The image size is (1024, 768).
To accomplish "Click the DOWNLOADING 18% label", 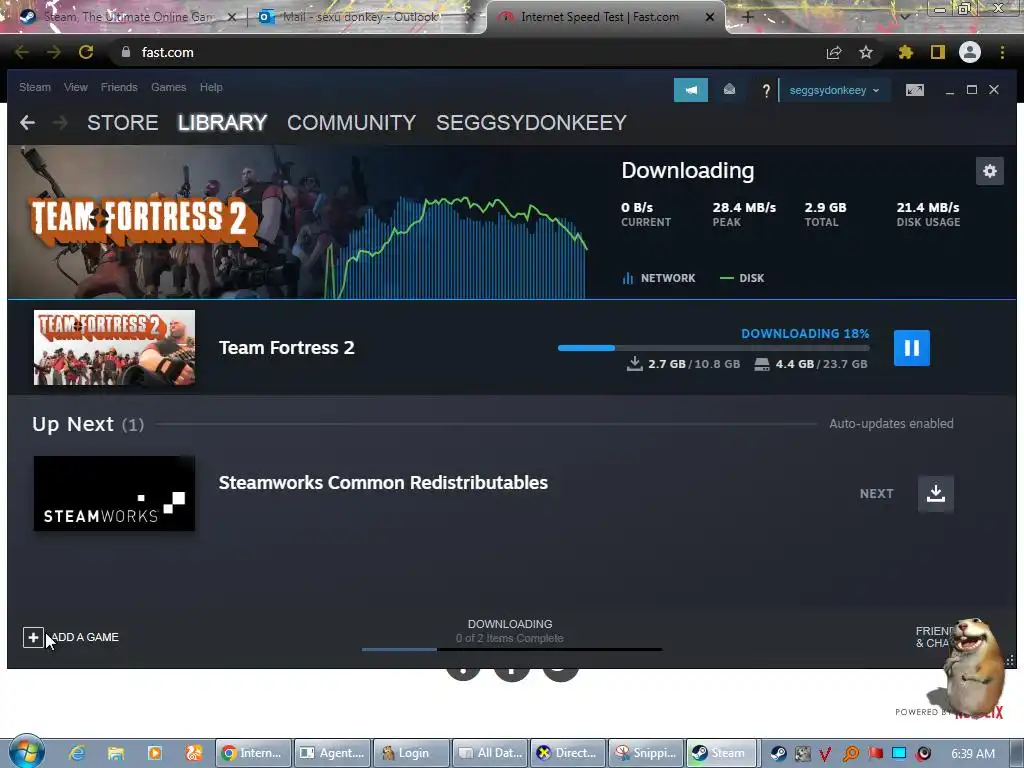I will (805, 333).
